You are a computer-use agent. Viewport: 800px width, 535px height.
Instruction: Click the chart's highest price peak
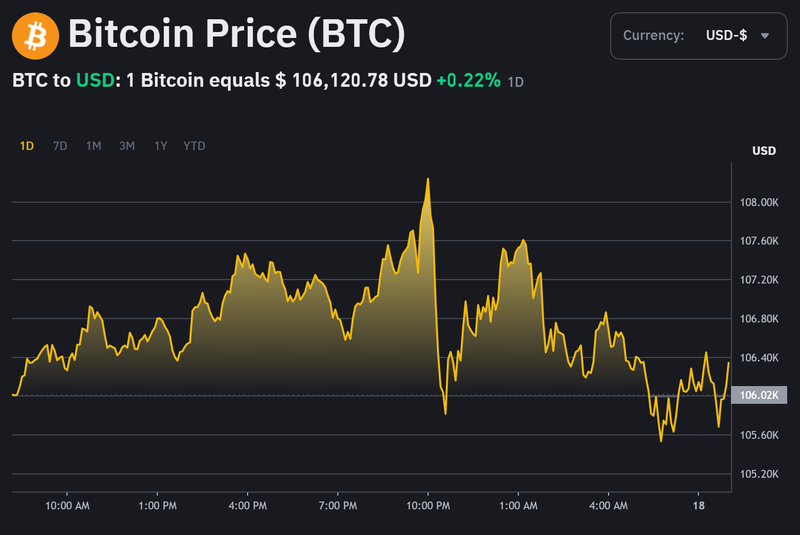coord(428,179)
